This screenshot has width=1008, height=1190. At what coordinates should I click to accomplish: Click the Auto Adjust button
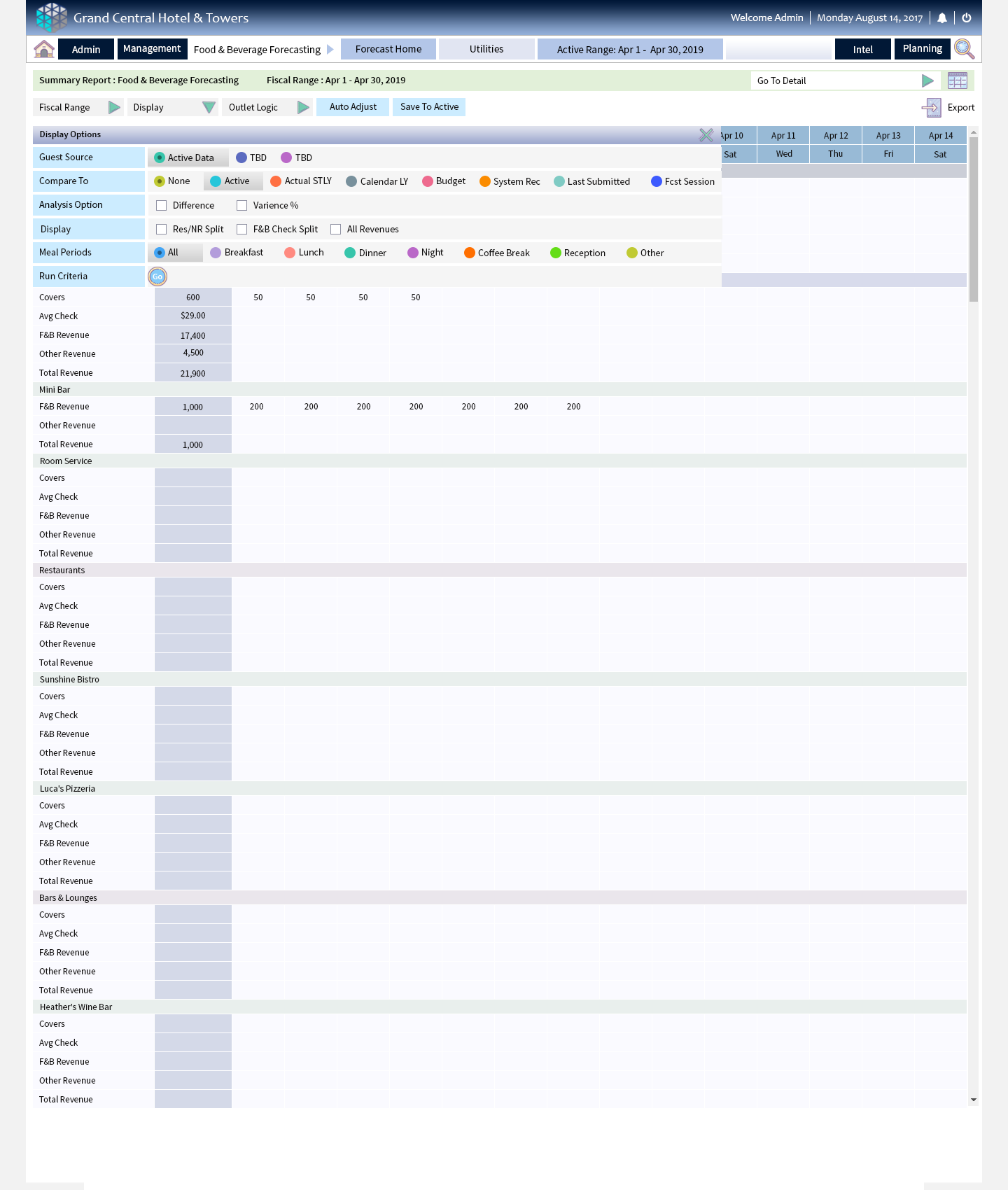click(x=353, y=107)
